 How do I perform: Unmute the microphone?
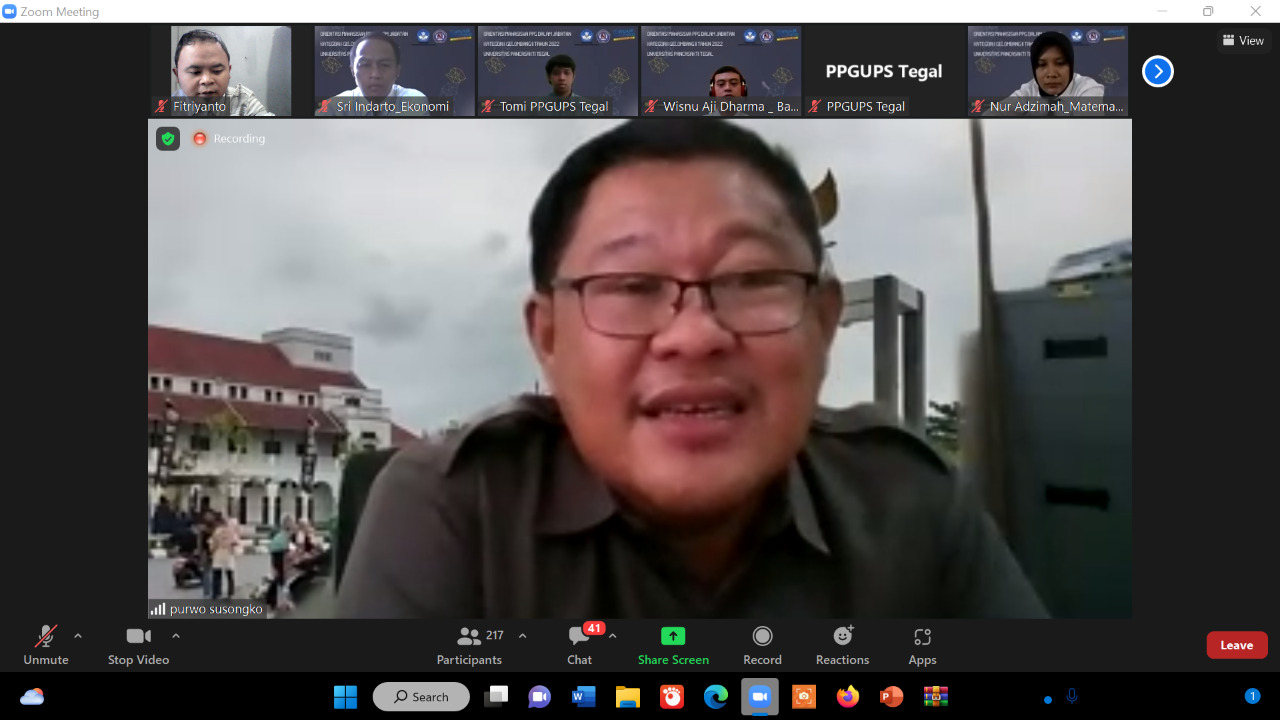pyautogui.click(x=46, y=645)
